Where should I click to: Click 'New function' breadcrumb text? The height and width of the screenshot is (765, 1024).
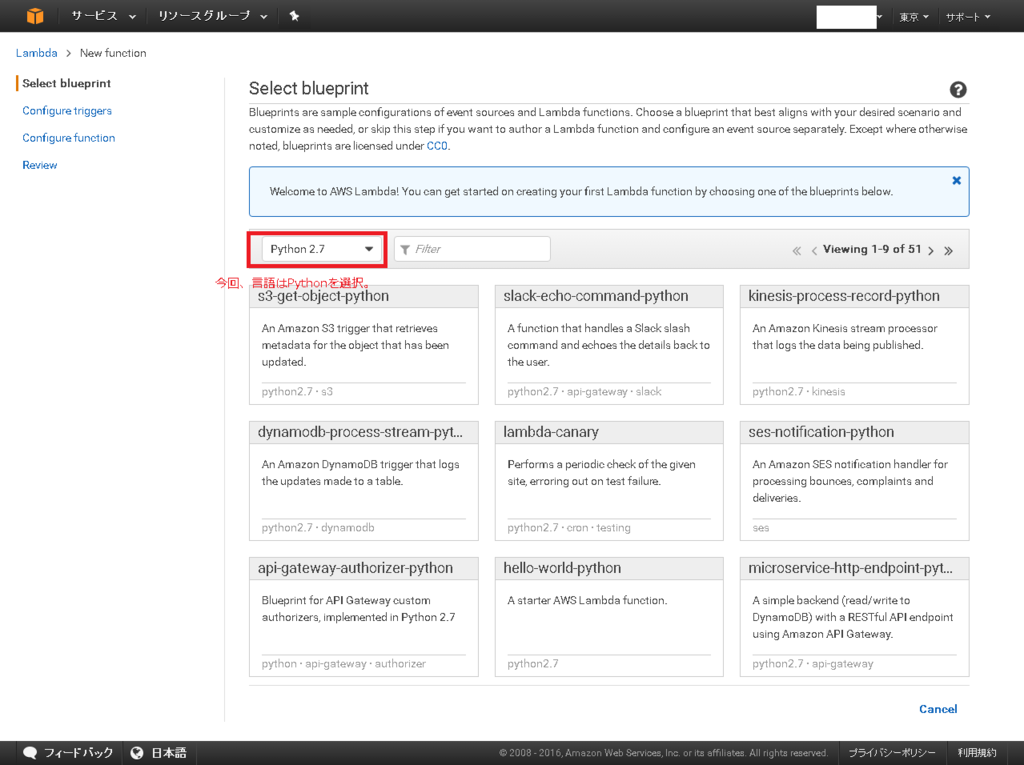[x=113, y=53]
